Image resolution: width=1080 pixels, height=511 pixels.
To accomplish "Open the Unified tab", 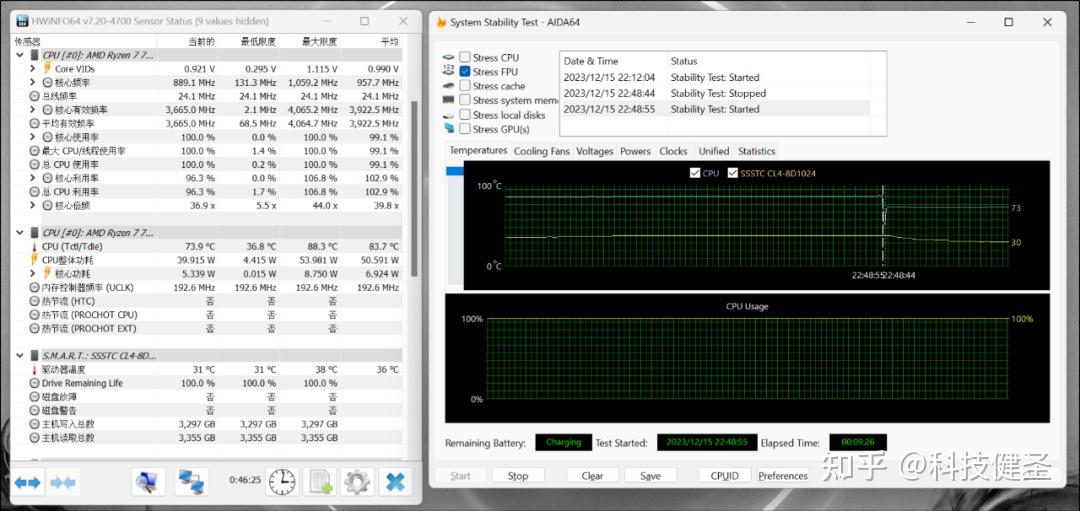I will coord(714,151).
